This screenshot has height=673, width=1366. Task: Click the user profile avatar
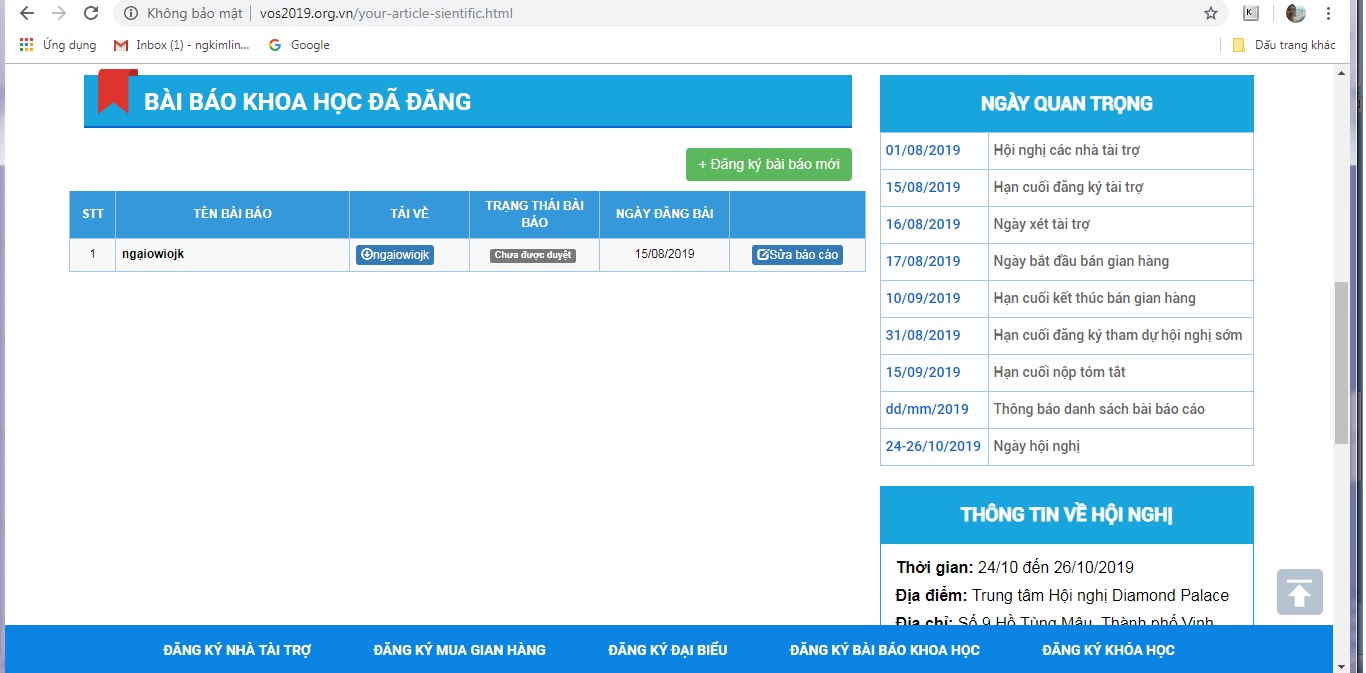point(1295,13)
